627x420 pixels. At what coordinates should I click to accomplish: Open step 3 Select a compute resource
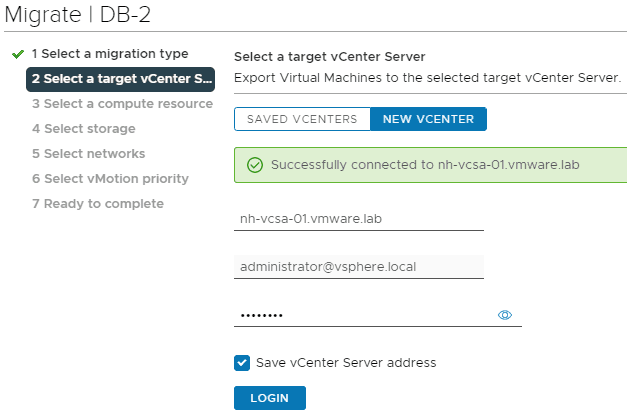(x=121, y=104)
